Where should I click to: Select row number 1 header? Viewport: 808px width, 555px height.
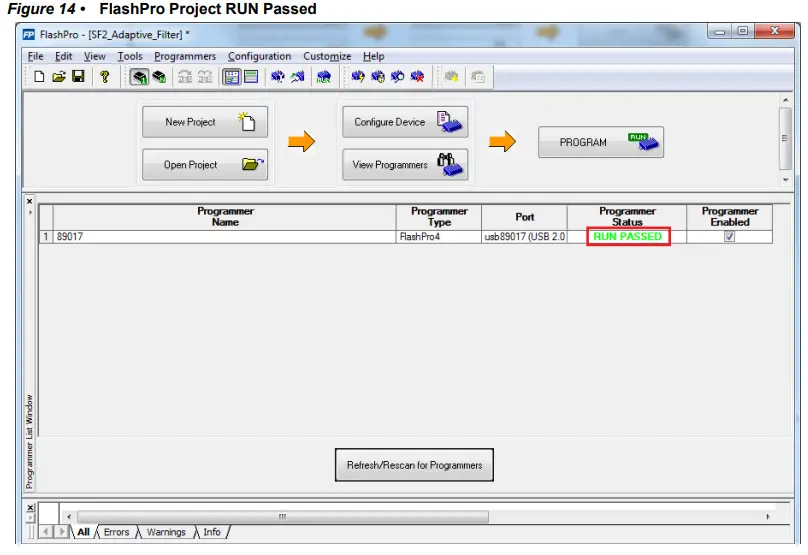(46, 237)
